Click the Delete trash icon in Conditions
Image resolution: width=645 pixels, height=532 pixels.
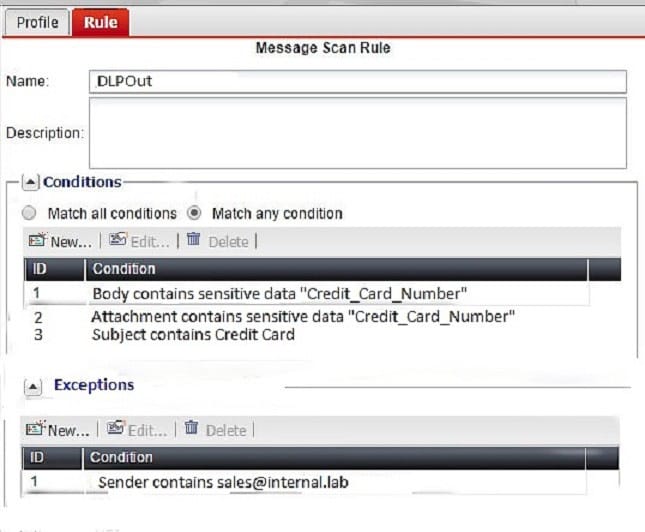194,241
